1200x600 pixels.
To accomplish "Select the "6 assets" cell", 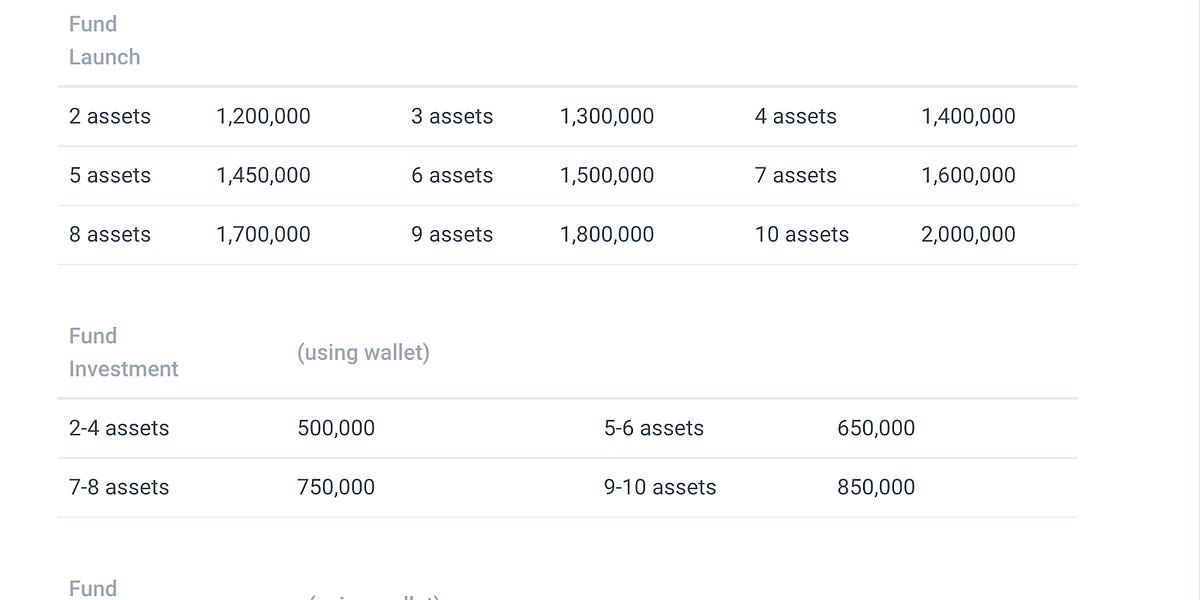I will pos(452,175).
